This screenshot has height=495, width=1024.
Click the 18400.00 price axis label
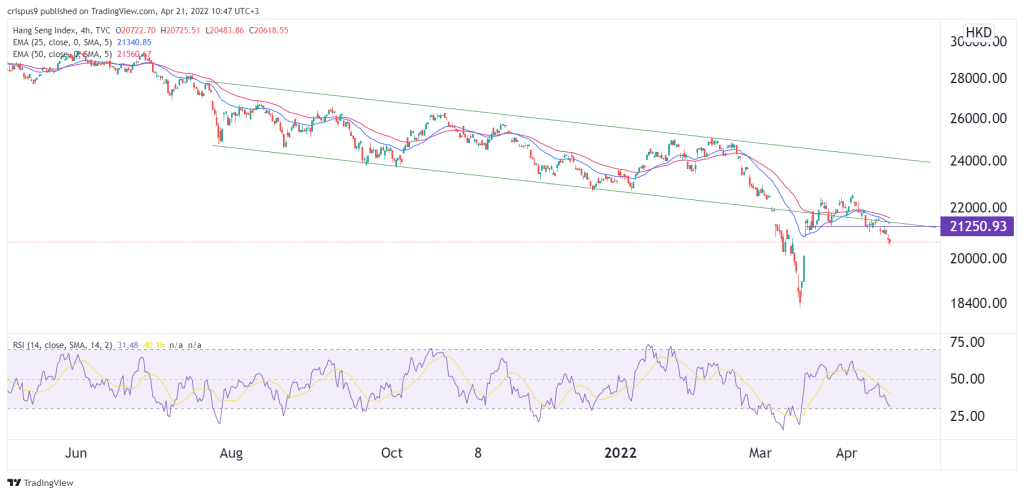pos(977,304)
